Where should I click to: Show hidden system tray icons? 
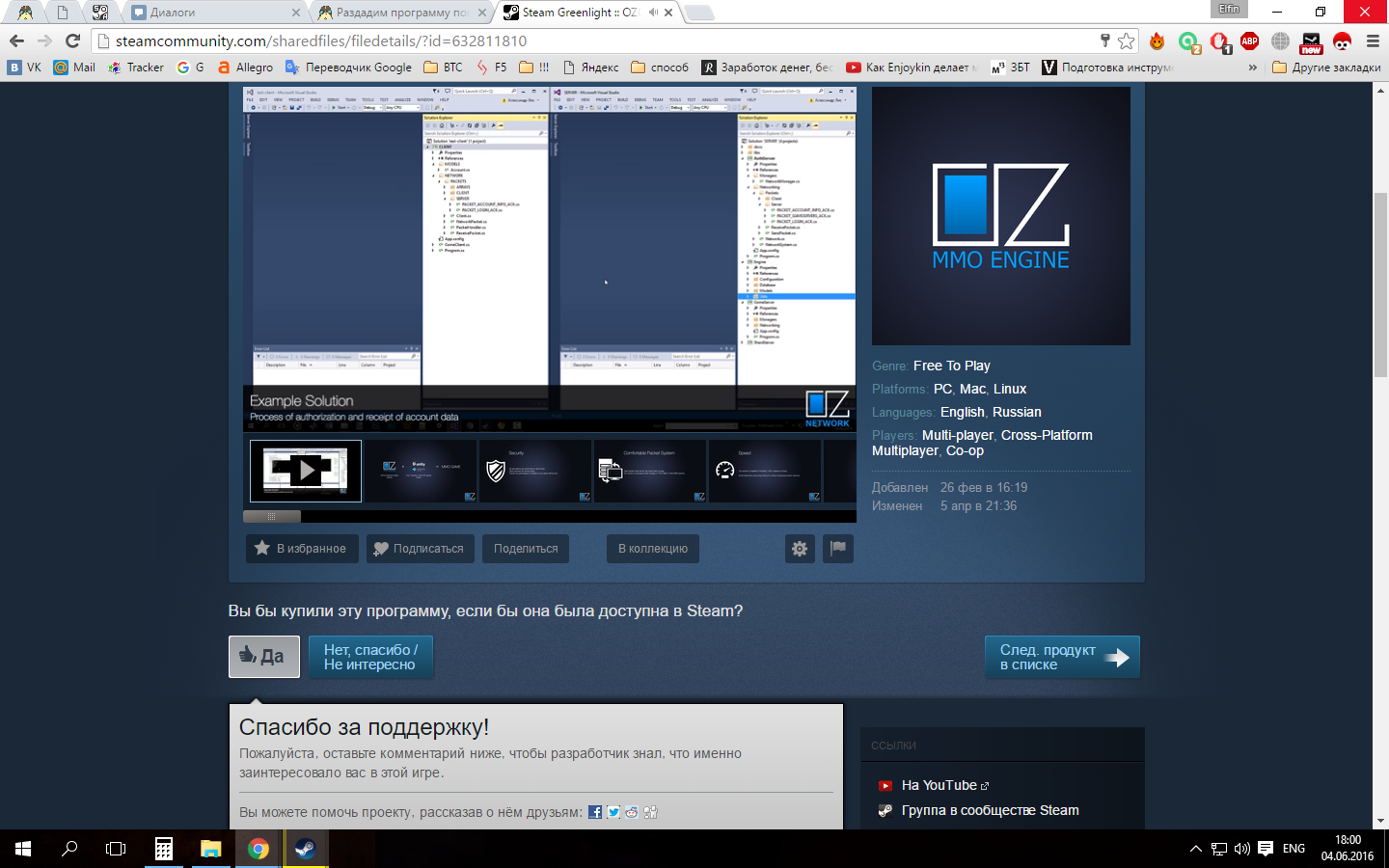[1196, 849]
